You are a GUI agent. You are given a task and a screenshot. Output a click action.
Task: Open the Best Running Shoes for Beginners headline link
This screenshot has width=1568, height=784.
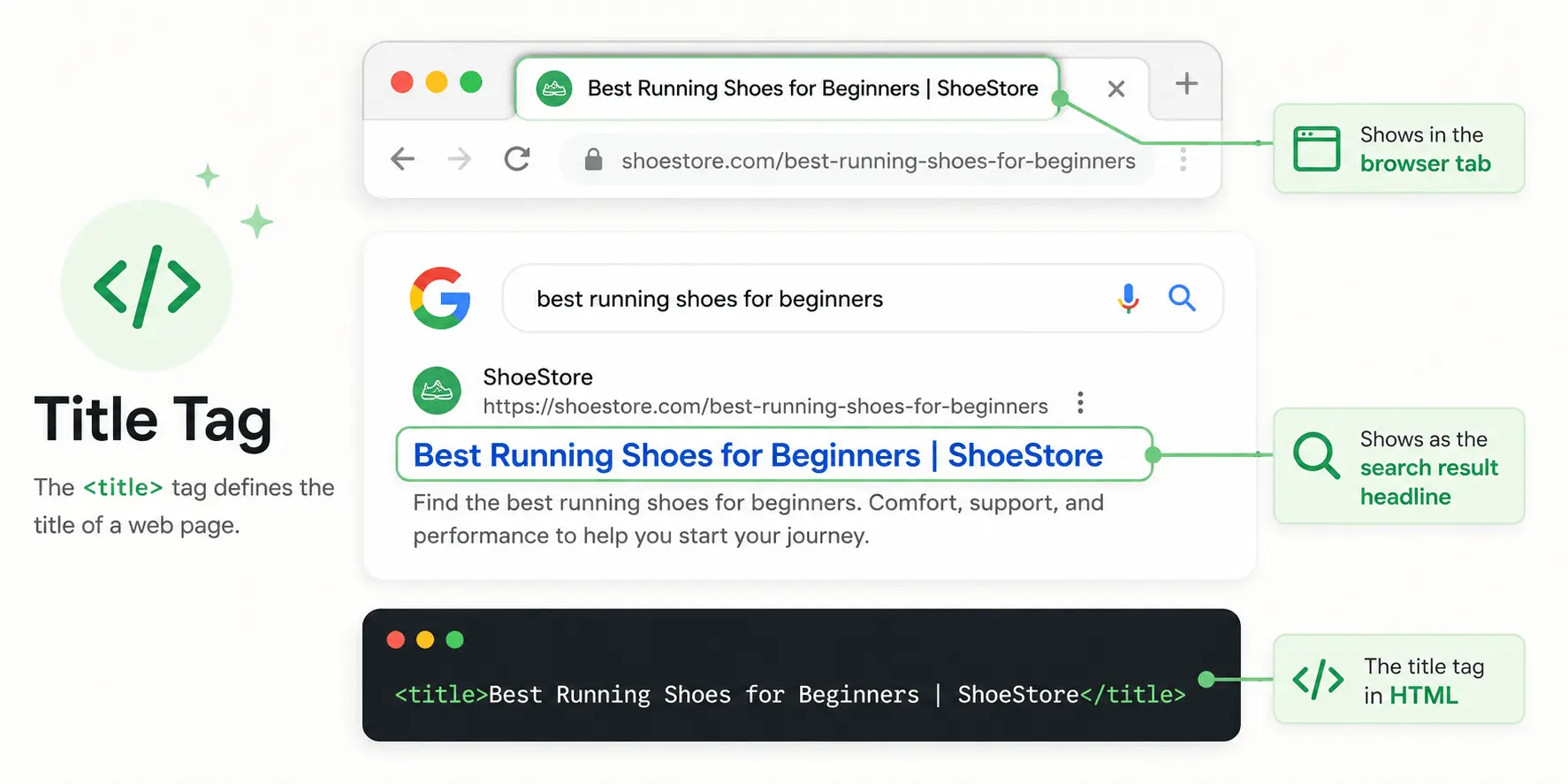(x=757, y=455)
